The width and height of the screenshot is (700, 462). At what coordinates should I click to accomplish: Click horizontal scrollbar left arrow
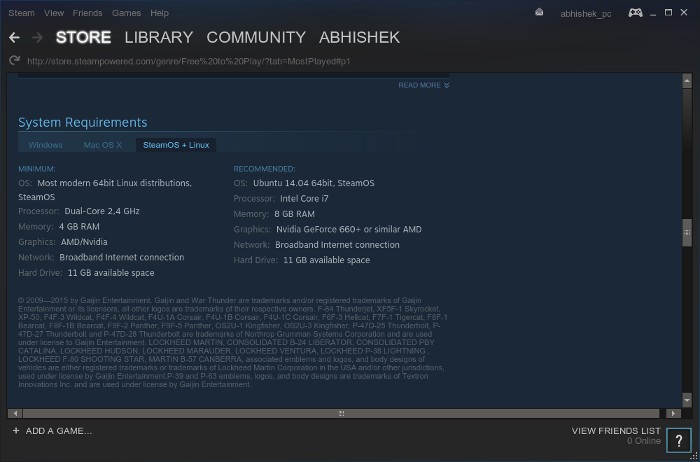point(15,414)
